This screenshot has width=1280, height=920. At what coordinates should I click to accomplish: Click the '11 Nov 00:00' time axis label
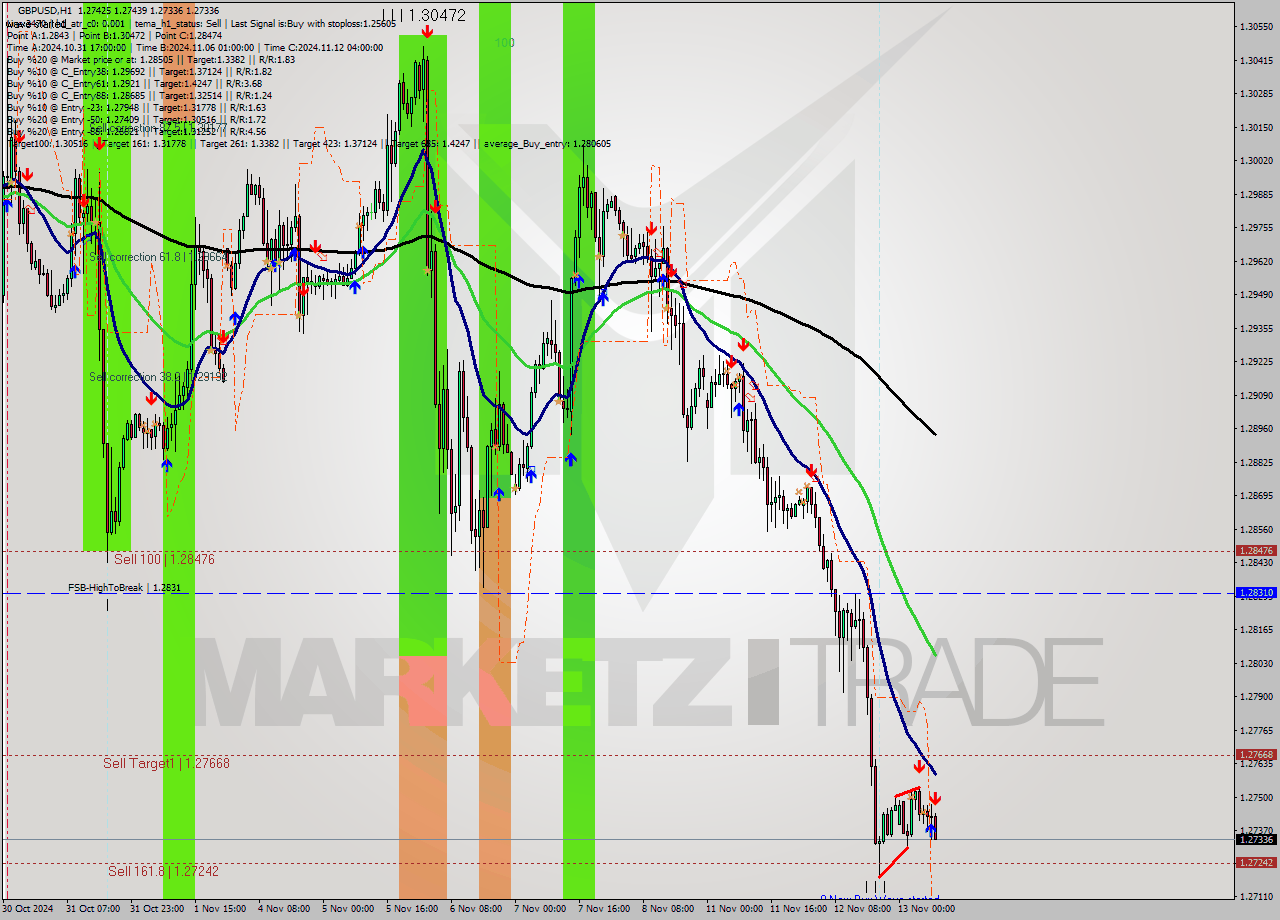(734, 909)
